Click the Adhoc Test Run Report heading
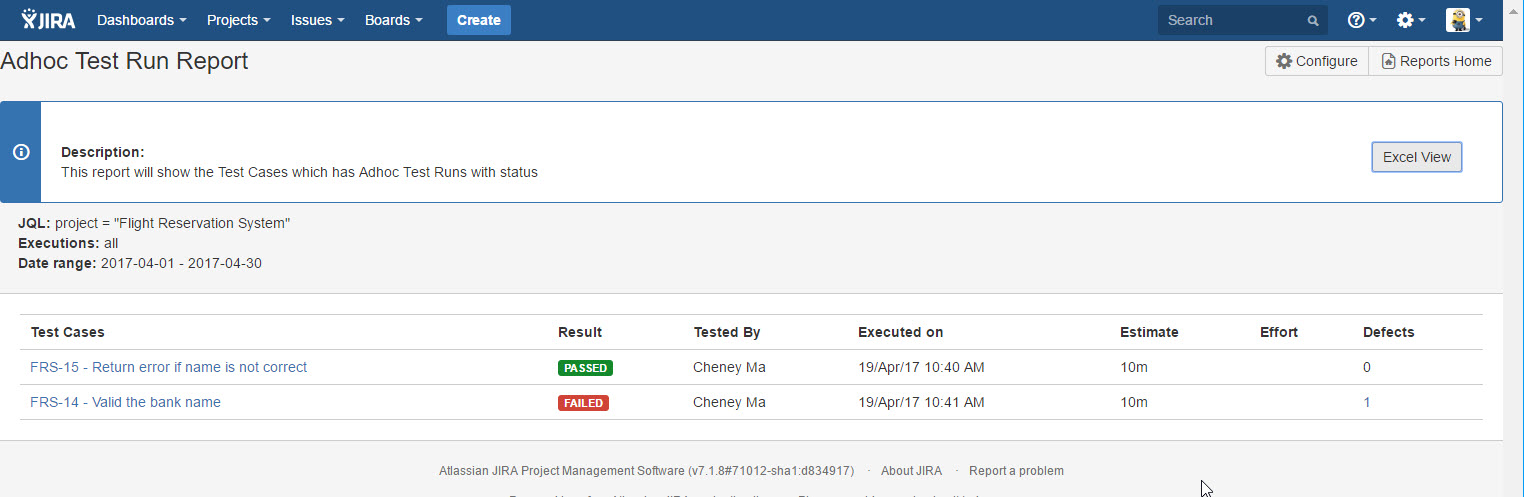This screenshot has width=1524, height=497. point(124,61)
